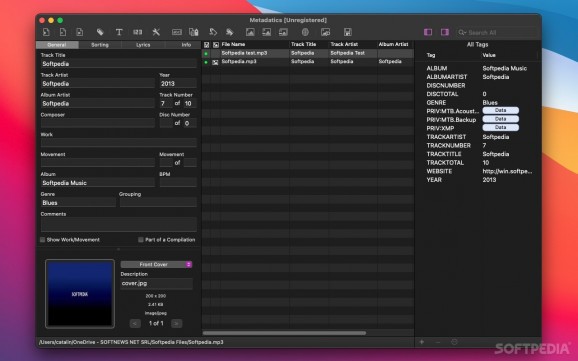Click the text field rename toolbar icon
The image size is (578, 361).
(x=177, y=32)
